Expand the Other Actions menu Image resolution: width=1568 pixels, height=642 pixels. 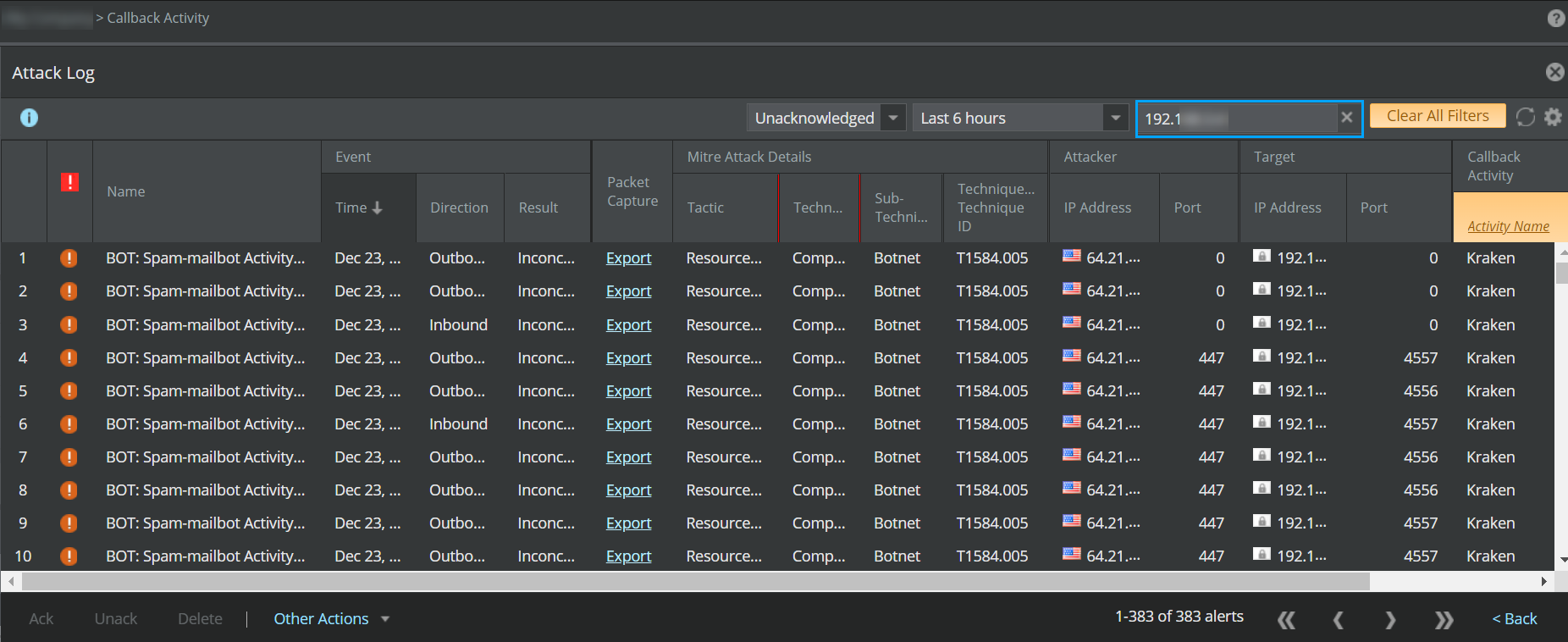[331, 619]
